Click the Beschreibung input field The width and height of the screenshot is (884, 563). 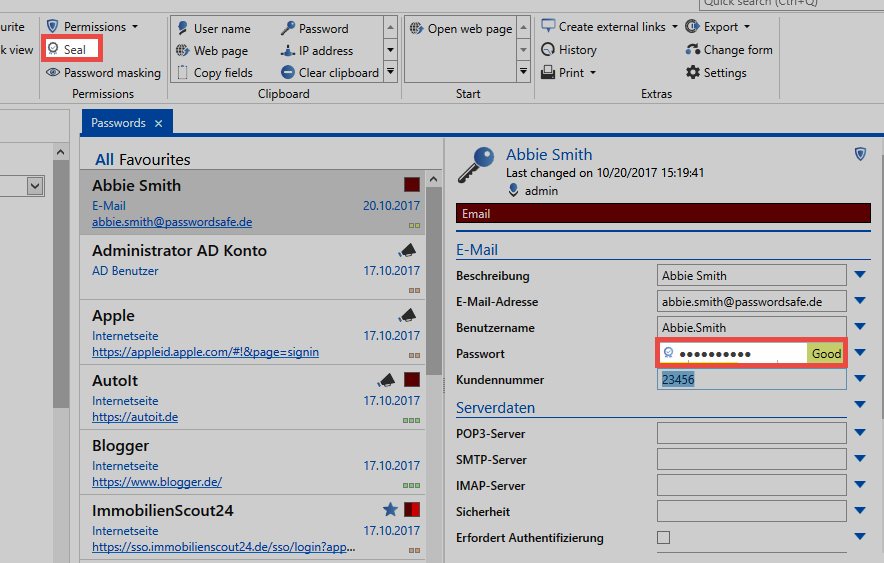point(752,276)
